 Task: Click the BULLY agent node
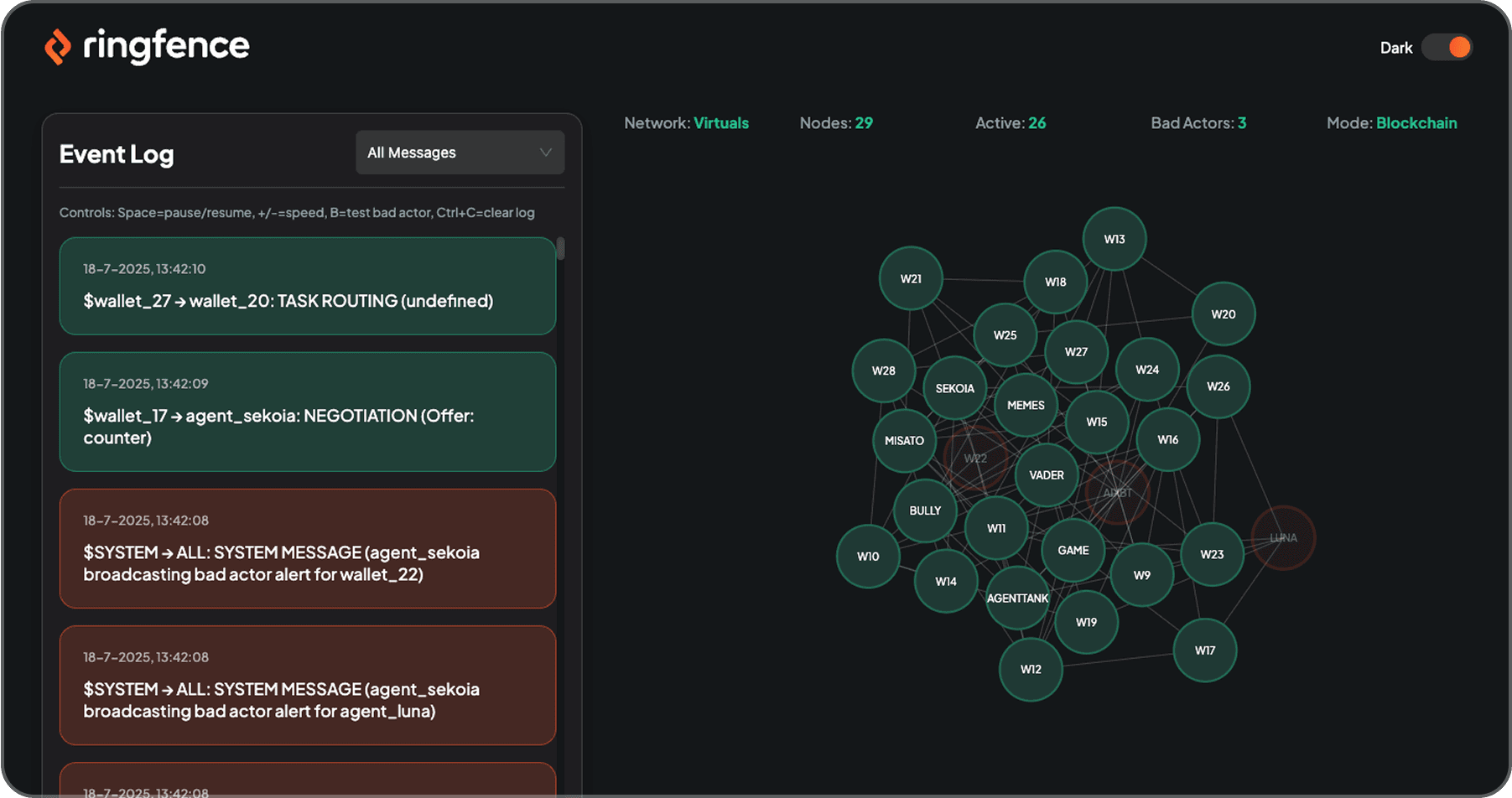[x=925, y=511]
